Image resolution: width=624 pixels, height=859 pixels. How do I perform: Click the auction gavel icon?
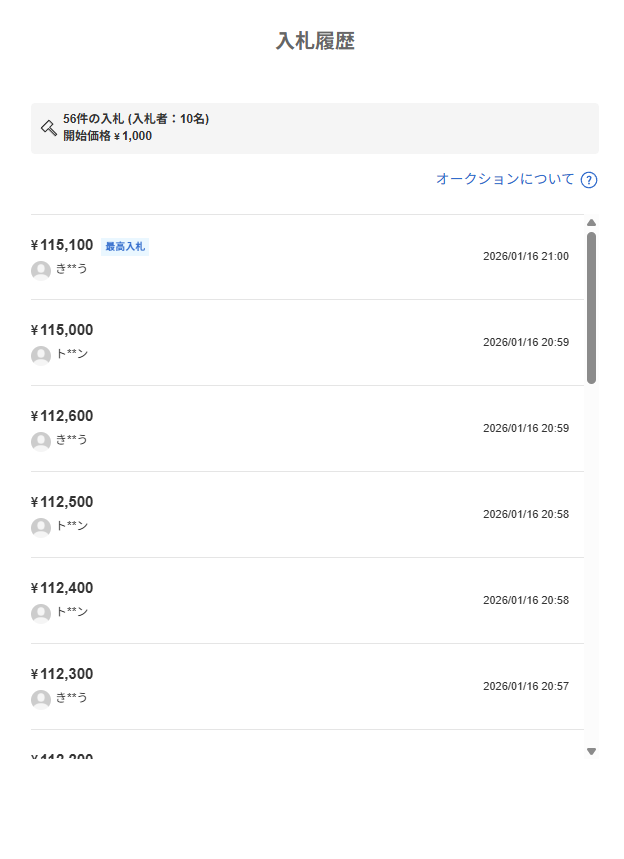click(x=48, y=127)
